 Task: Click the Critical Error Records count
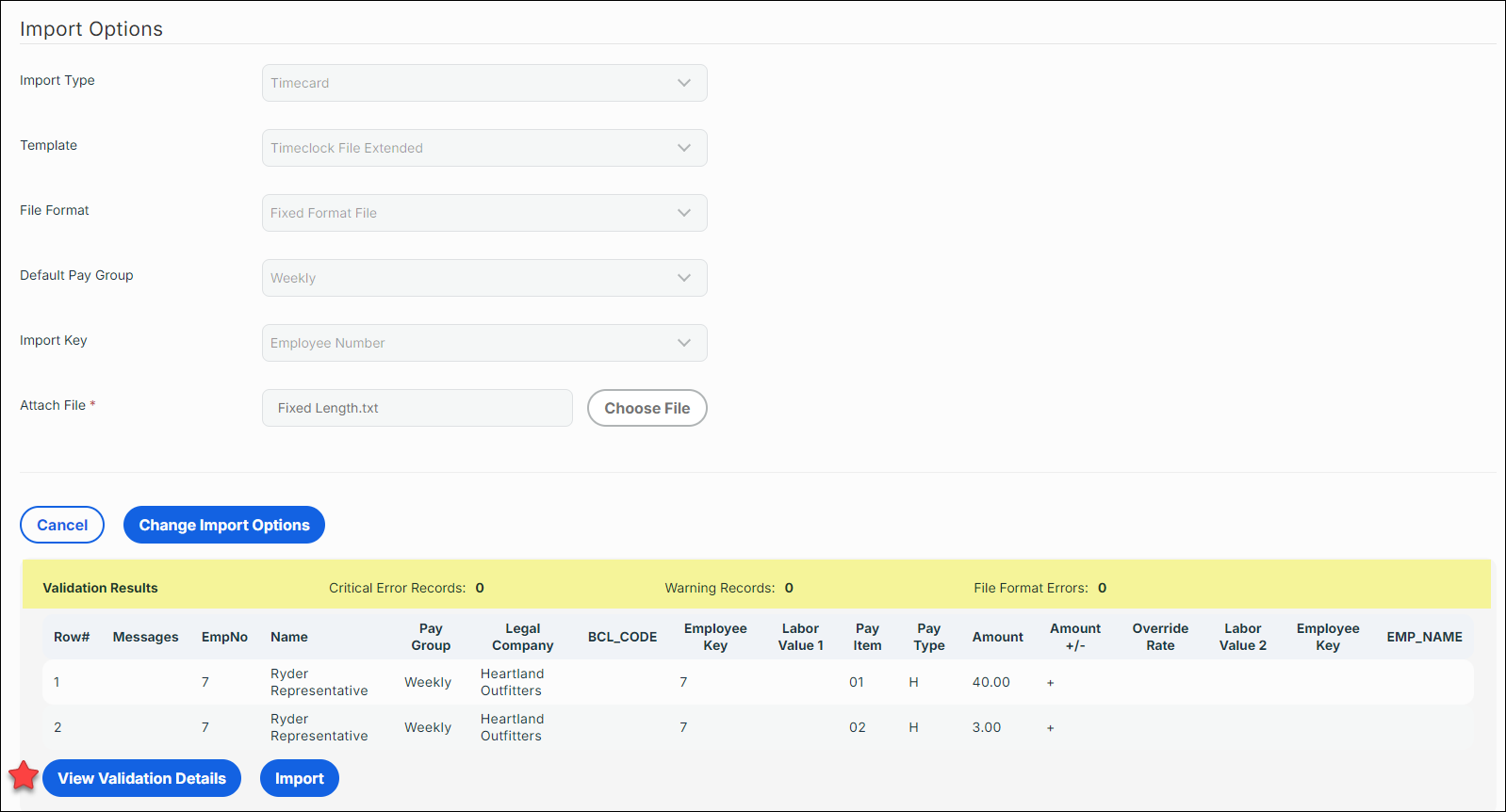tap(480, 588)
